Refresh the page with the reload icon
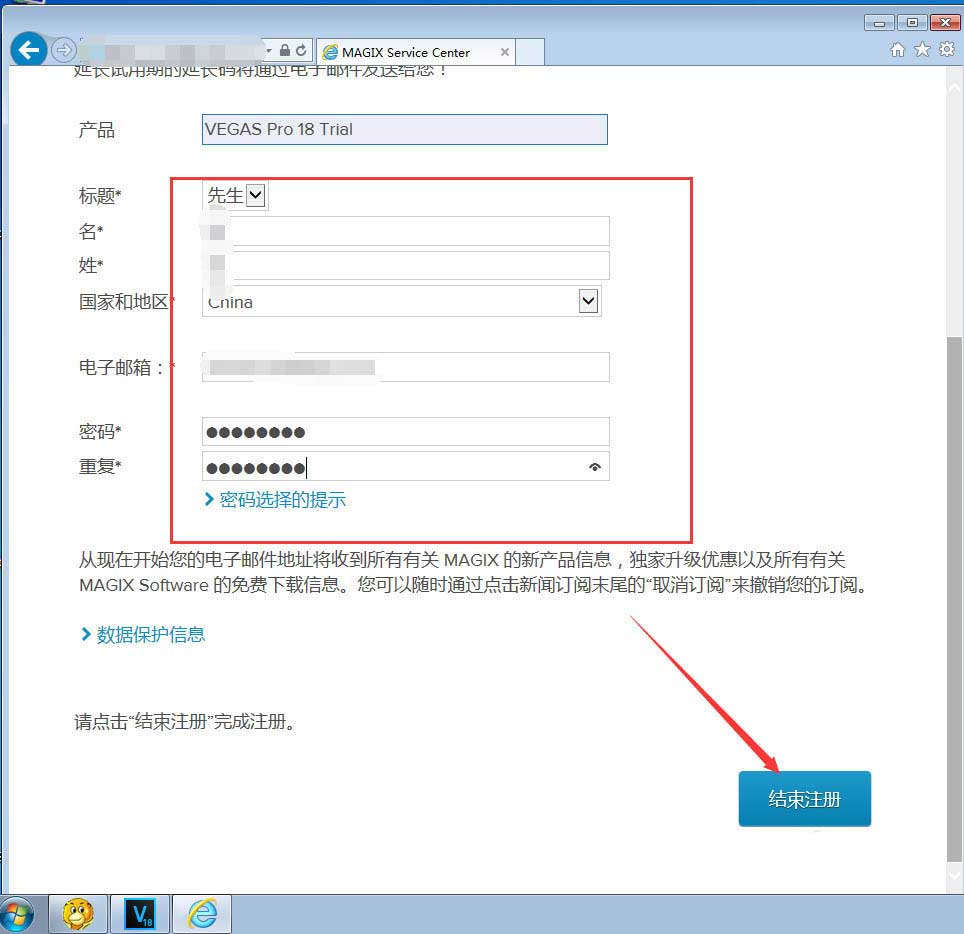 pyautogui.click(x=301, y=50)
